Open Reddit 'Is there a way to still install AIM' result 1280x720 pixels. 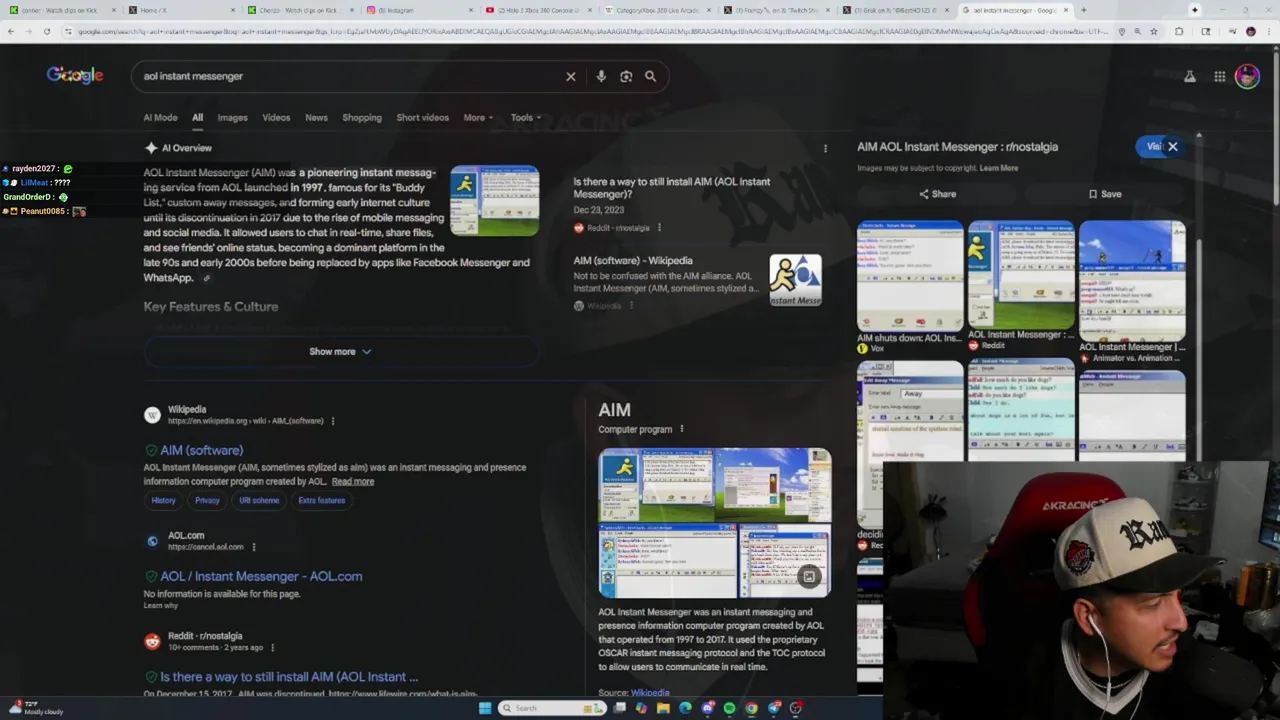(x=289, y=677)
